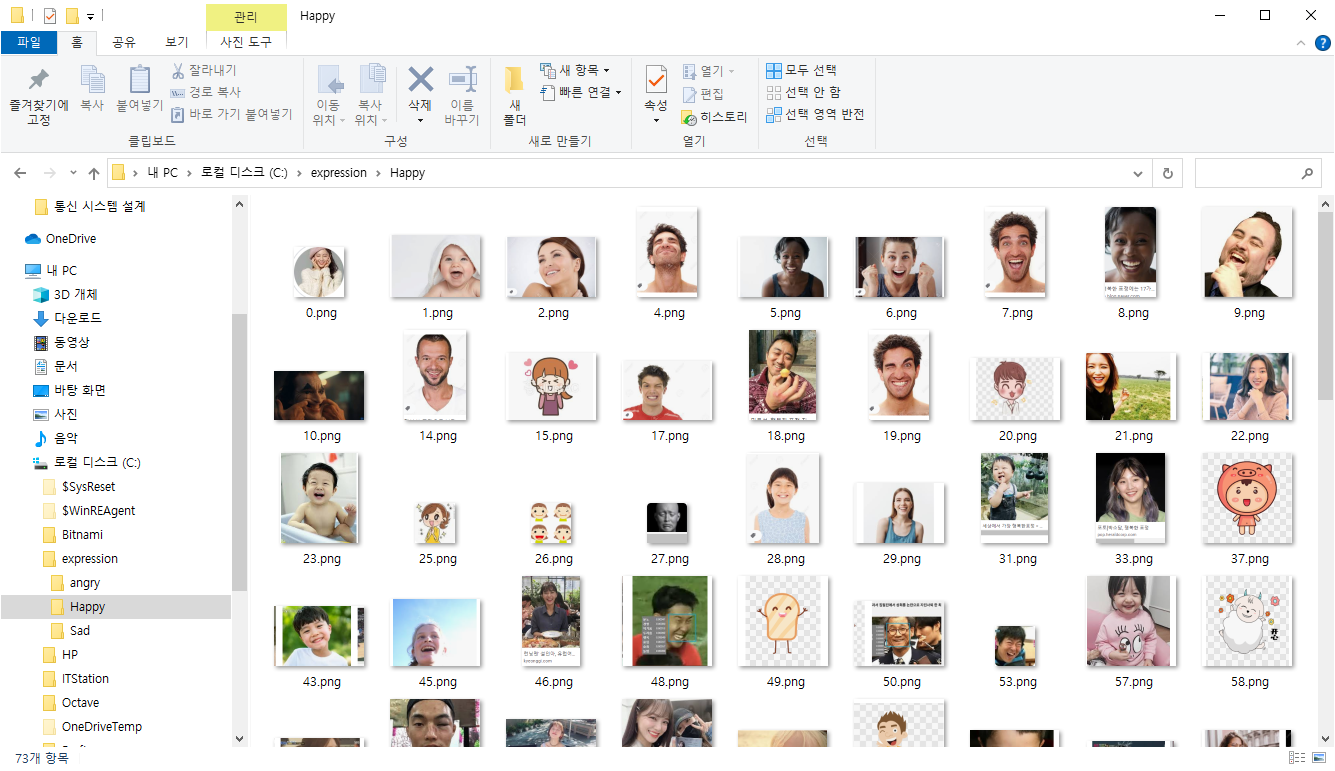Image resolution: width=1335 pixels, height=771 pixels.
Task: Open the 파일 file tab
Action: 29,42
